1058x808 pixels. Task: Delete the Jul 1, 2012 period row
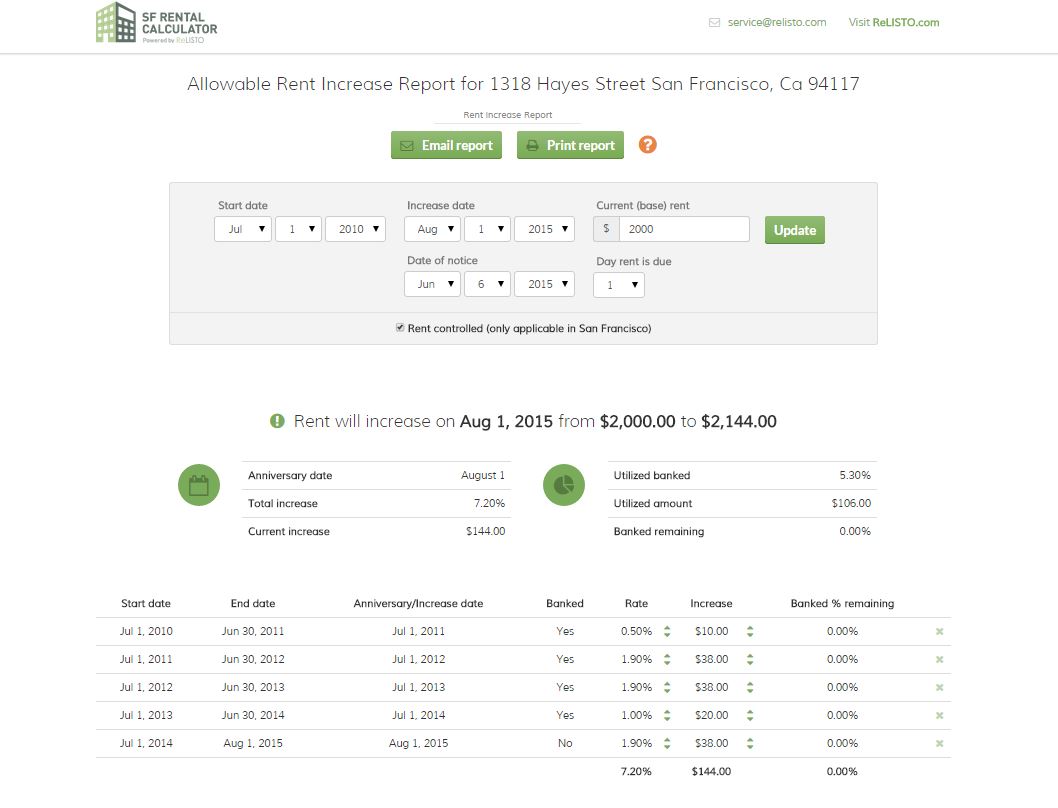(x=939, y=688)
